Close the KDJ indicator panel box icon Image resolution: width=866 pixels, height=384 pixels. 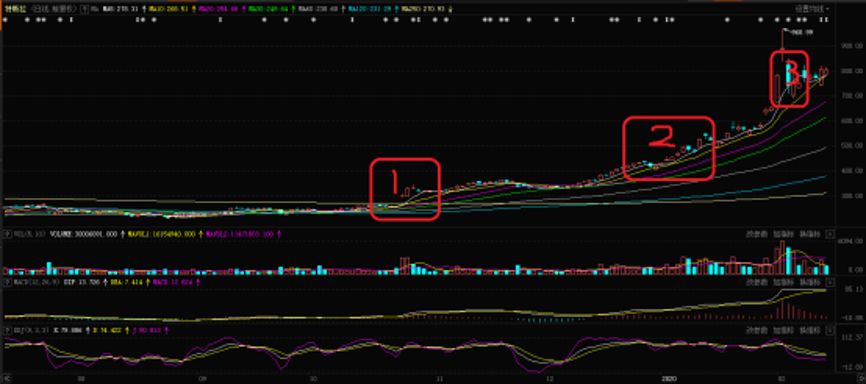[x=829, y=330]
